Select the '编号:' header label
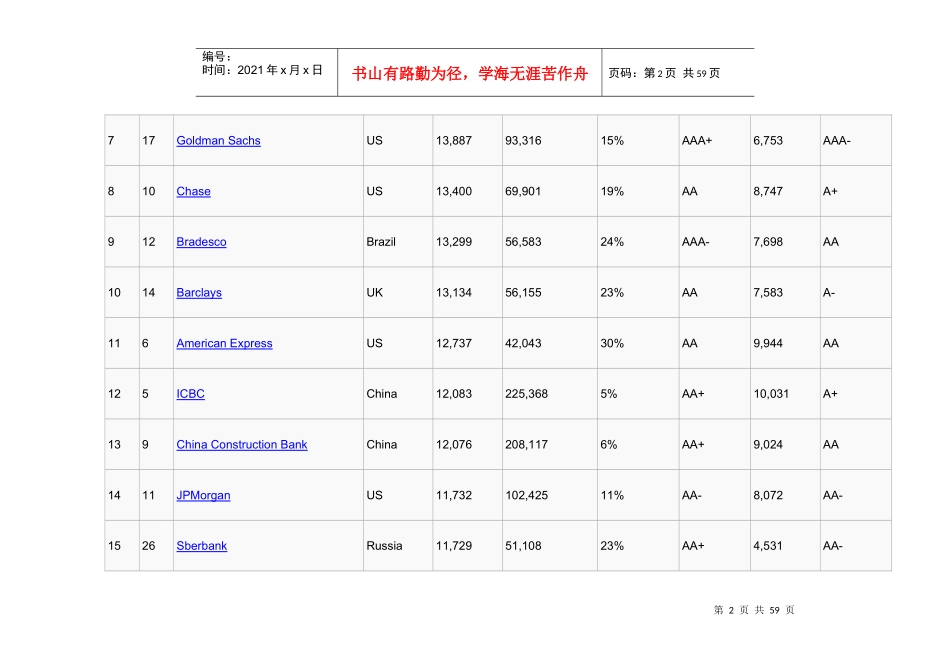Viewport: 950px width, 672px height. [x=217, y=57]
